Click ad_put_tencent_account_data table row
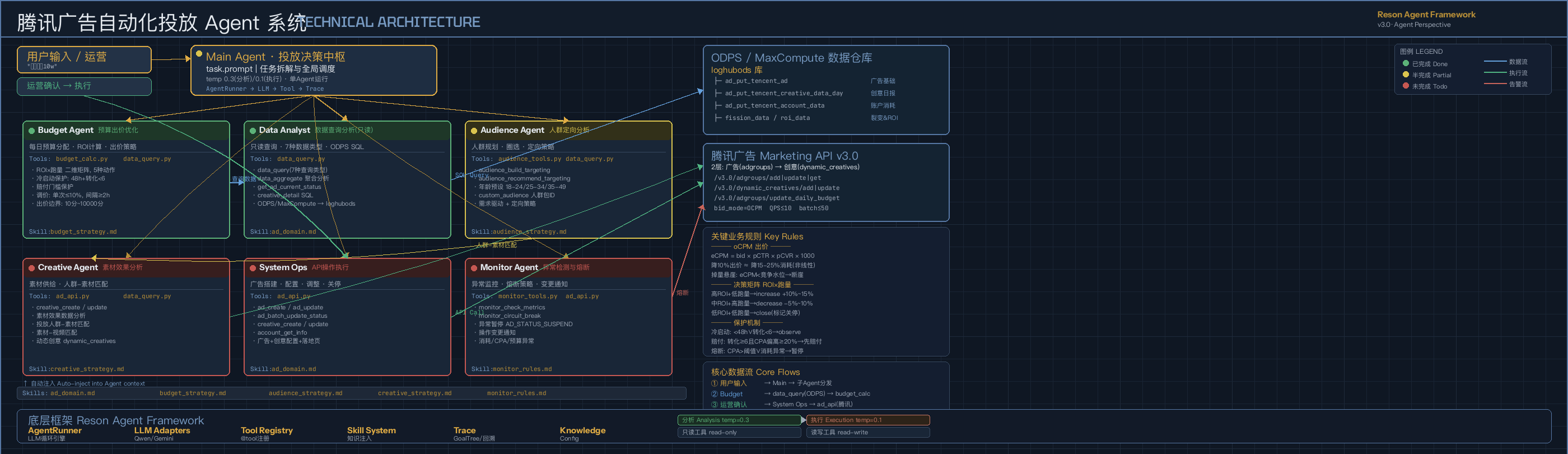 (x=775, y=105)
